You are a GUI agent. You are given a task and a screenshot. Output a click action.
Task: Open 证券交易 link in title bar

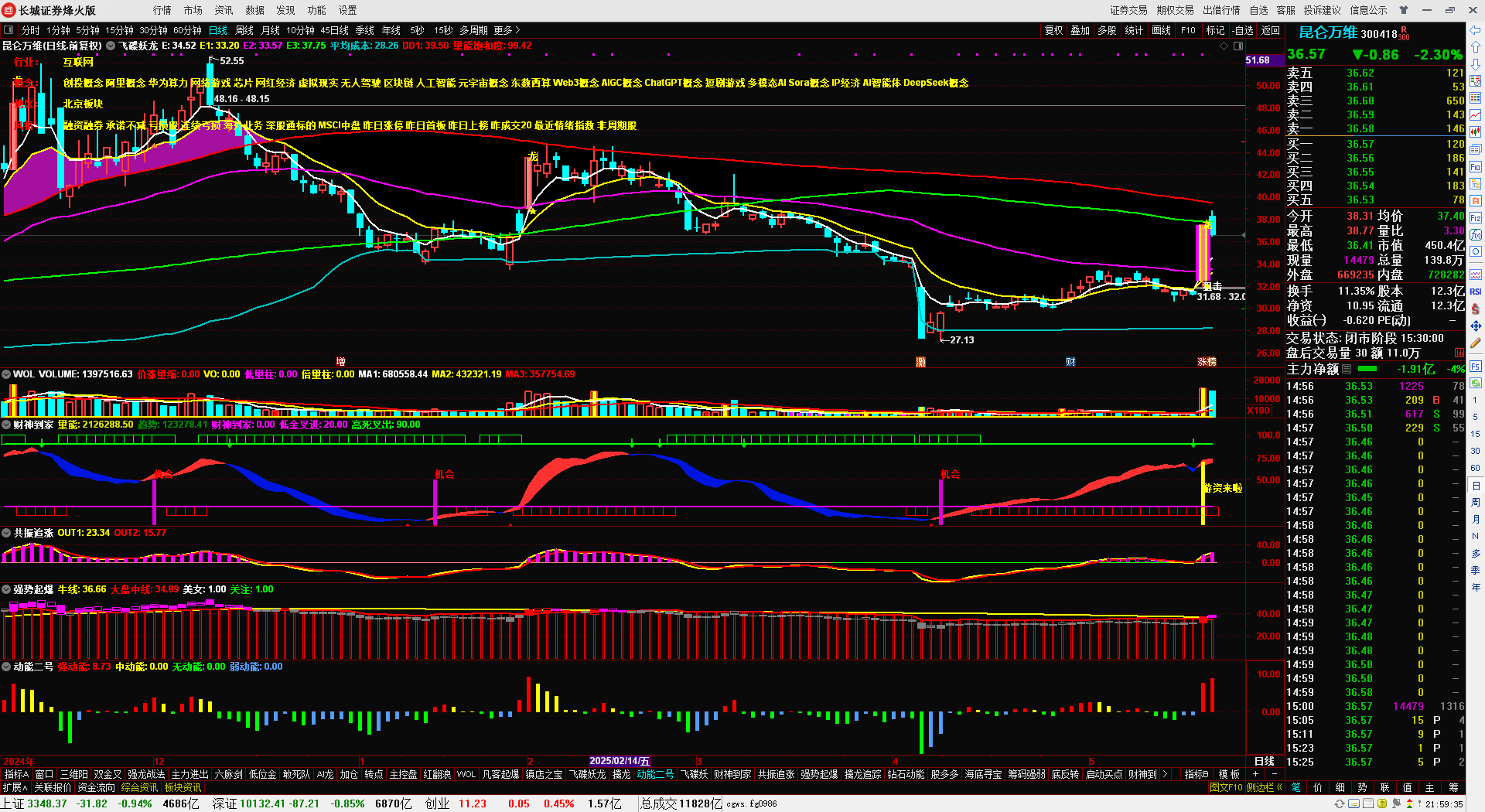1129,10
